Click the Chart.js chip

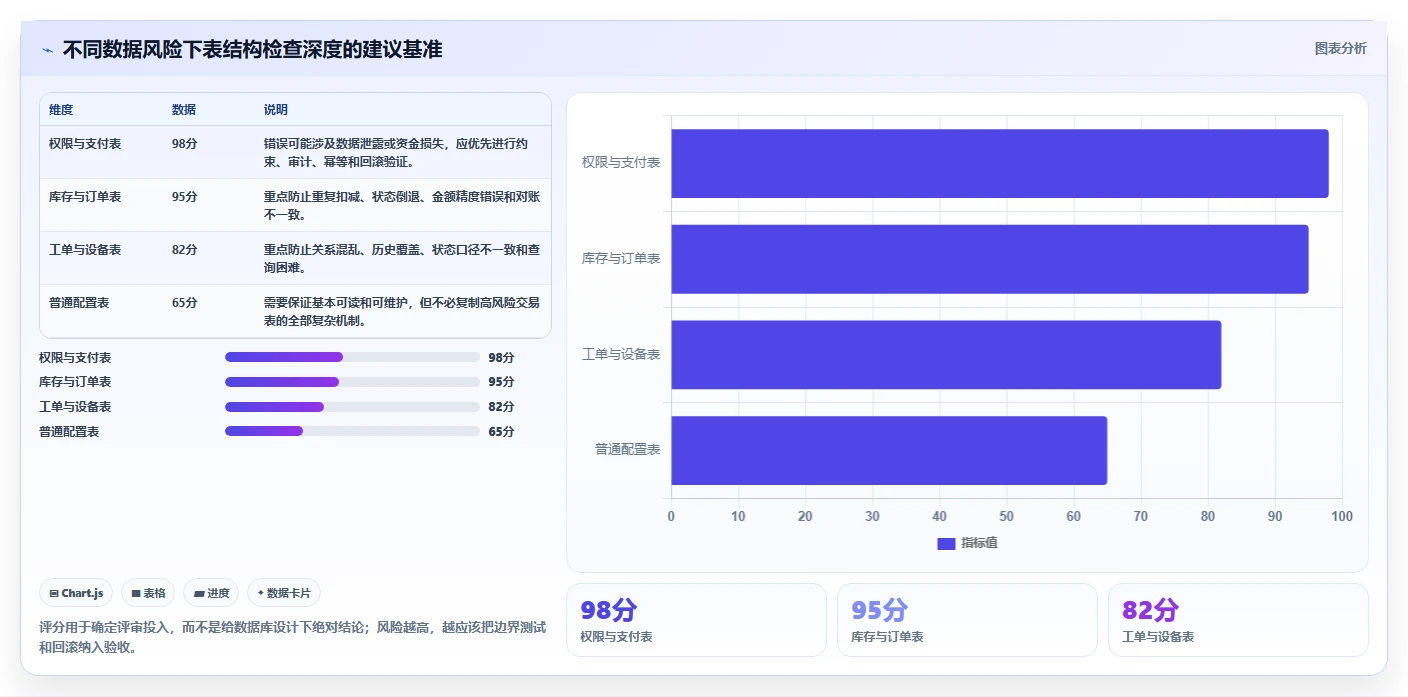[77, 593]
